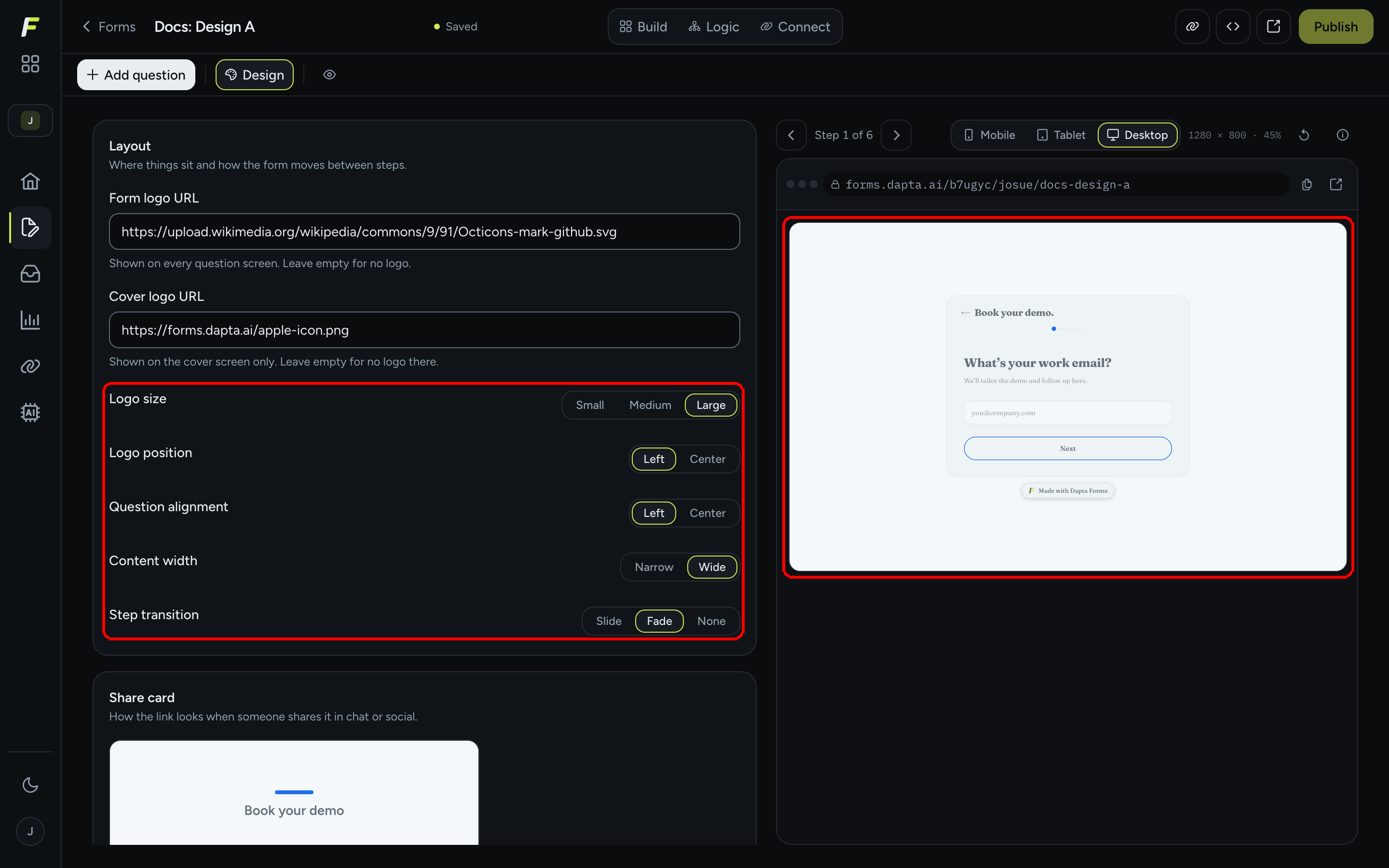This screenshot has height=868, width=1389.
Task: Open the Analytics bar chart icon
Action: (30, 320)
